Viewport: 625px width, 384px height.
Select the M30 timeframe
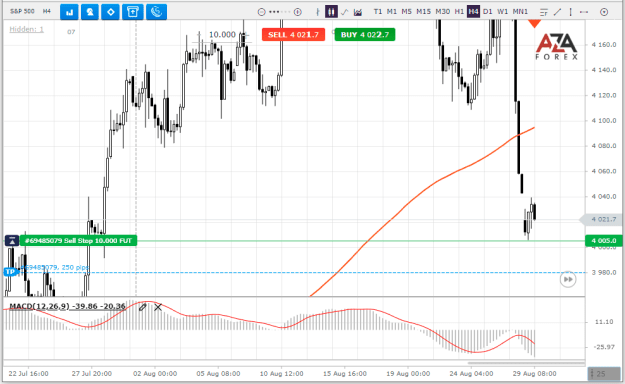click(442, 12)
